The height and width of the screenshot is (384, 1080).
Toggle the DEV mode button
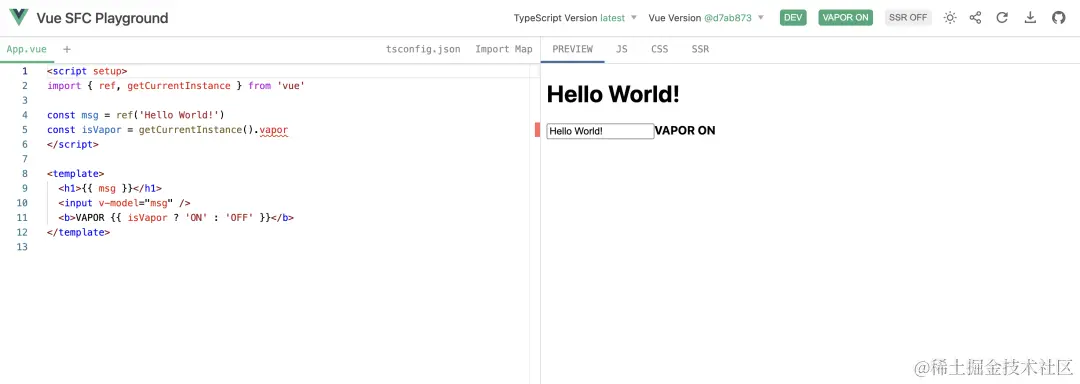[793, 18]
